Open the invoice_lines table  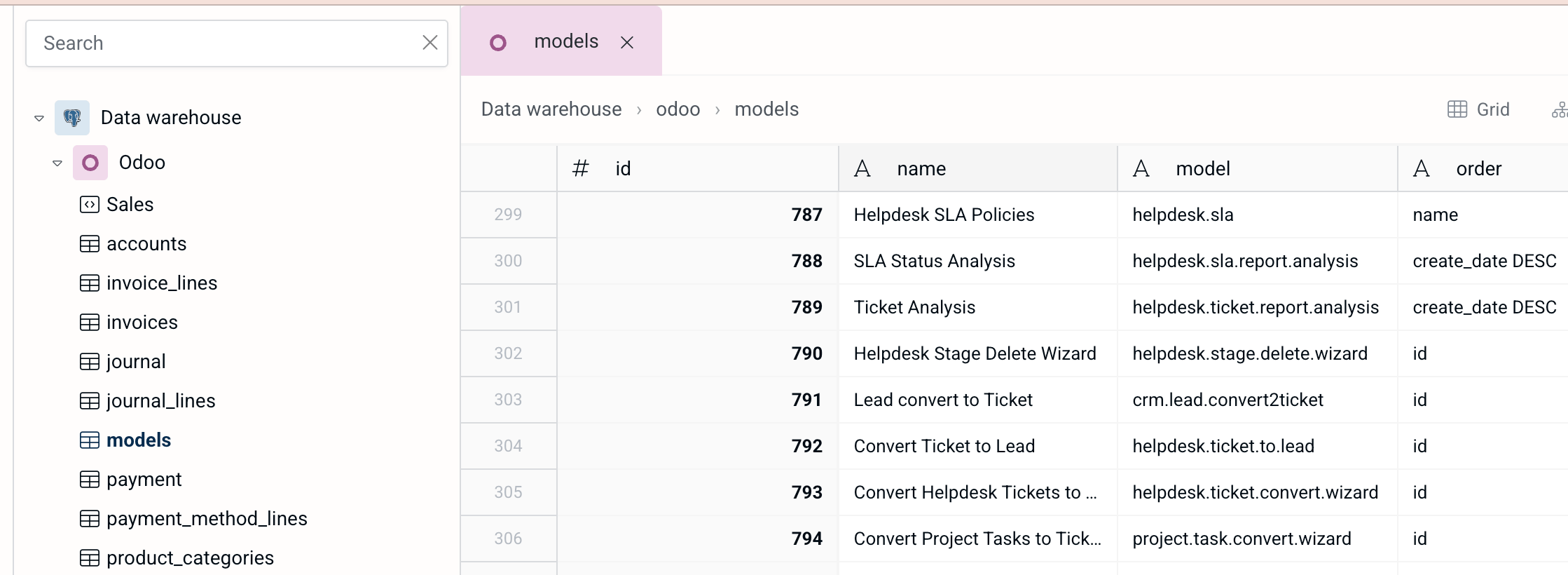tap(162, 283)
